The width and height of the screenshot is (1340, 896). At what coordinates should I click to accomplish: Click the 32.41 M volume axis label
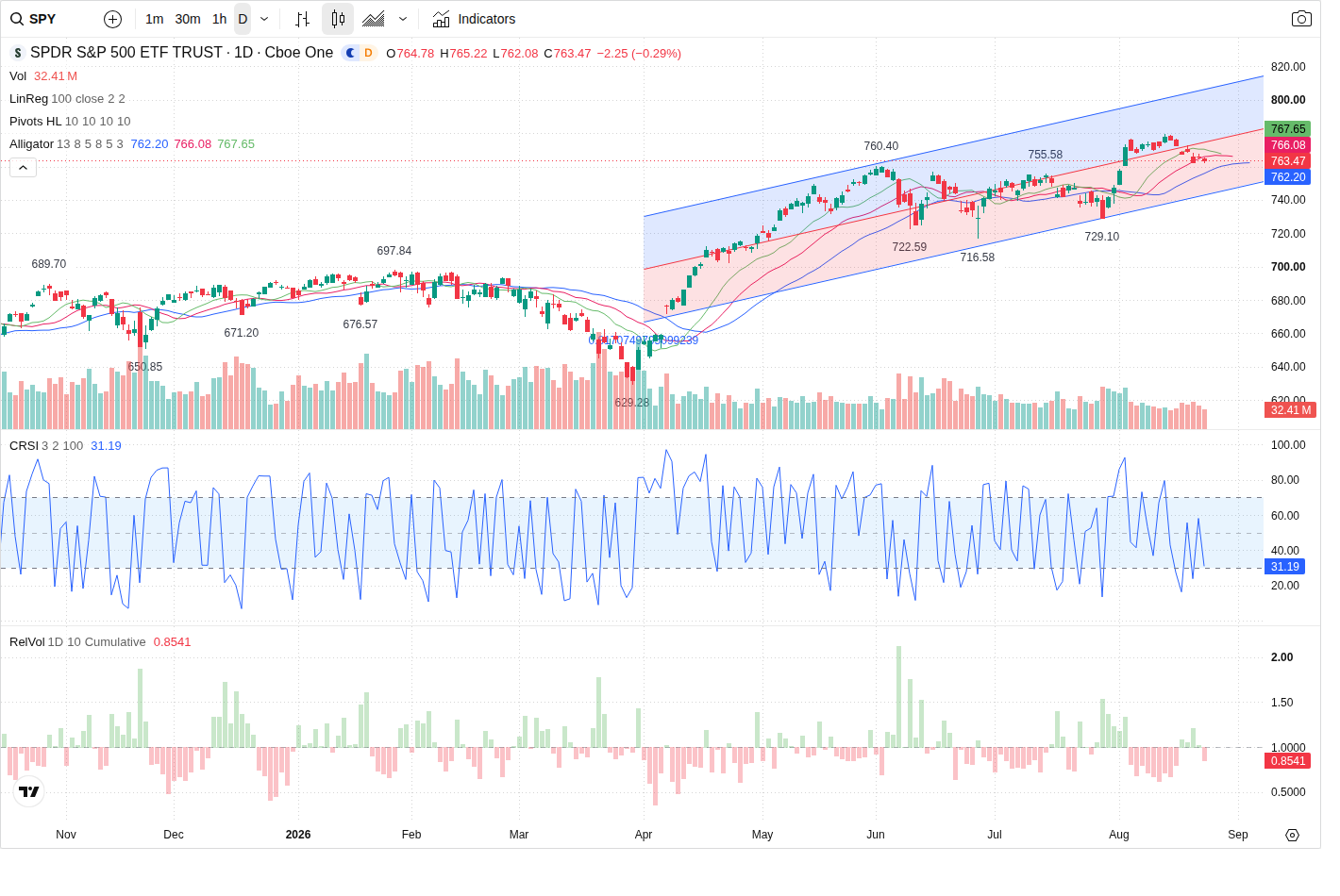click(1290, 410)
